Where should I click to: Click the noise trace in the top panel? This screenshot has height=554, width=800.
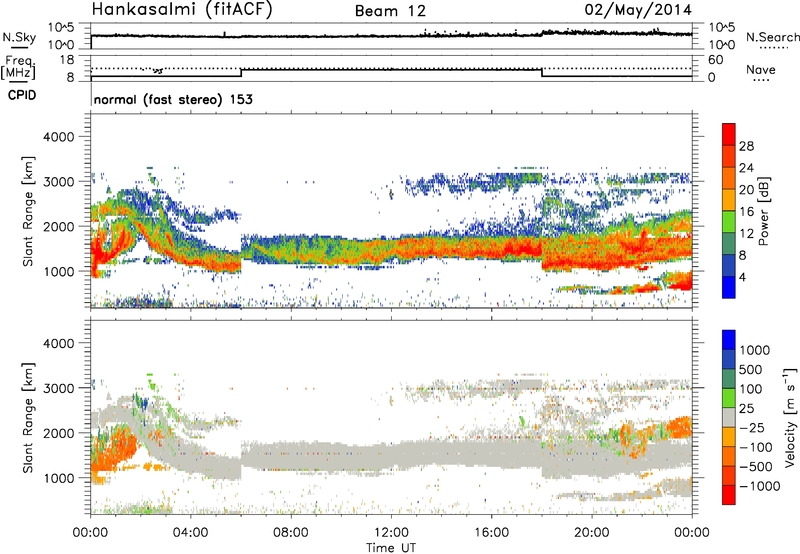(391, 35)
